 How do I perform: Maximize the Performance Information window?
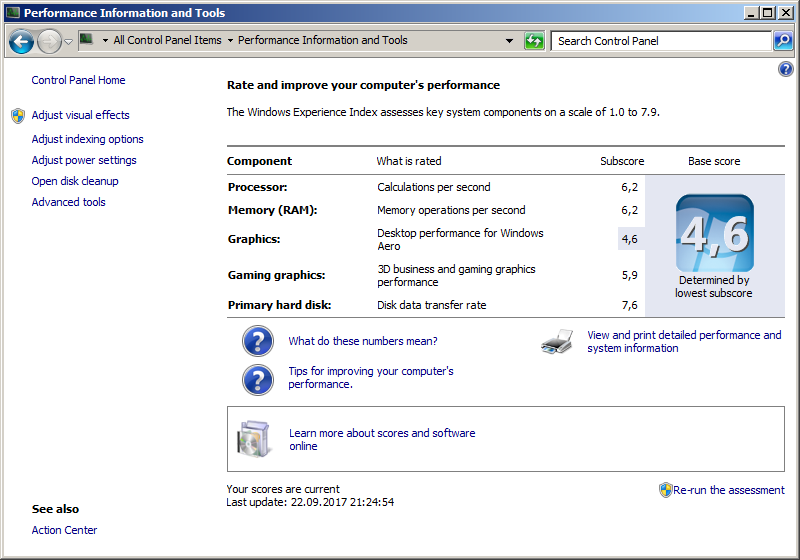[767, 13]
